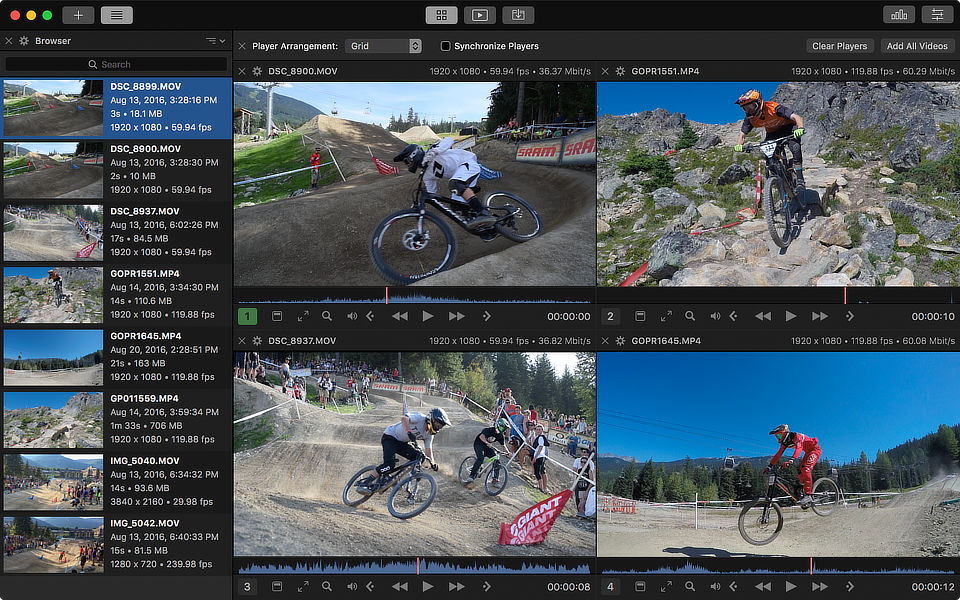The width and height of the screenshot is (960, 600).
Task: Click the timeline scrubber of DSC_8900.MOV
Action: tap(414, 296)
